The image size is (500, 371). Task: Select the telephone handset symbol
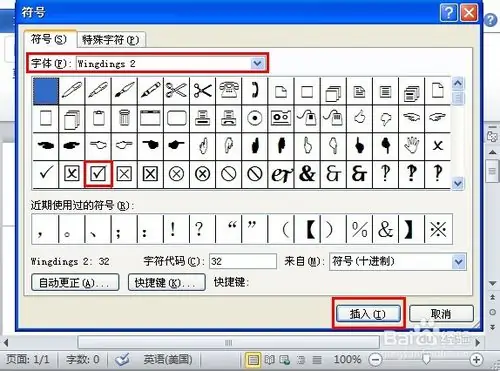point(255,91)
